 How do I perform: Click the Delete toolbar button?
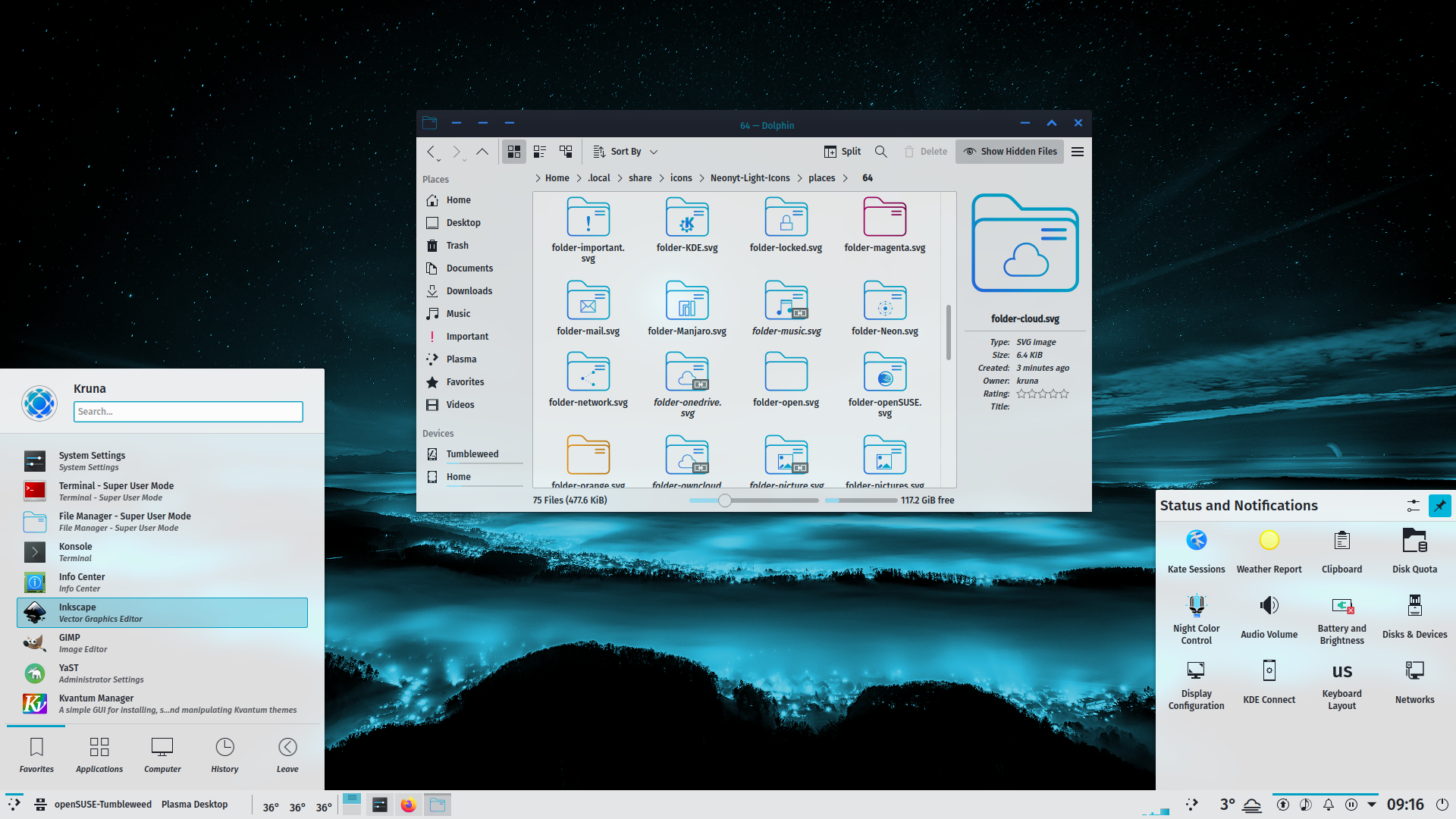click(926, 152)
